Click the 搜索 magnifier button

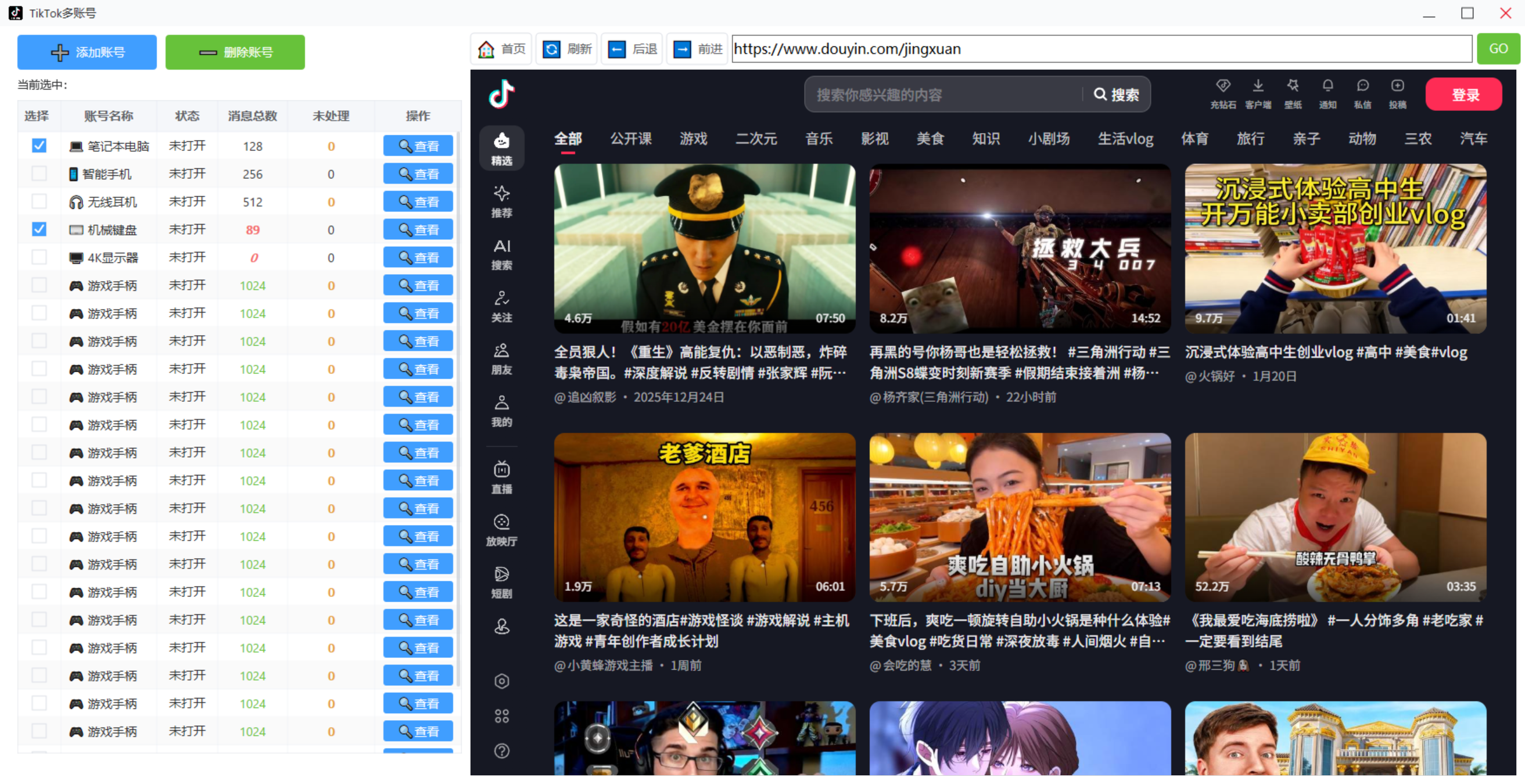click(1116, 95)
